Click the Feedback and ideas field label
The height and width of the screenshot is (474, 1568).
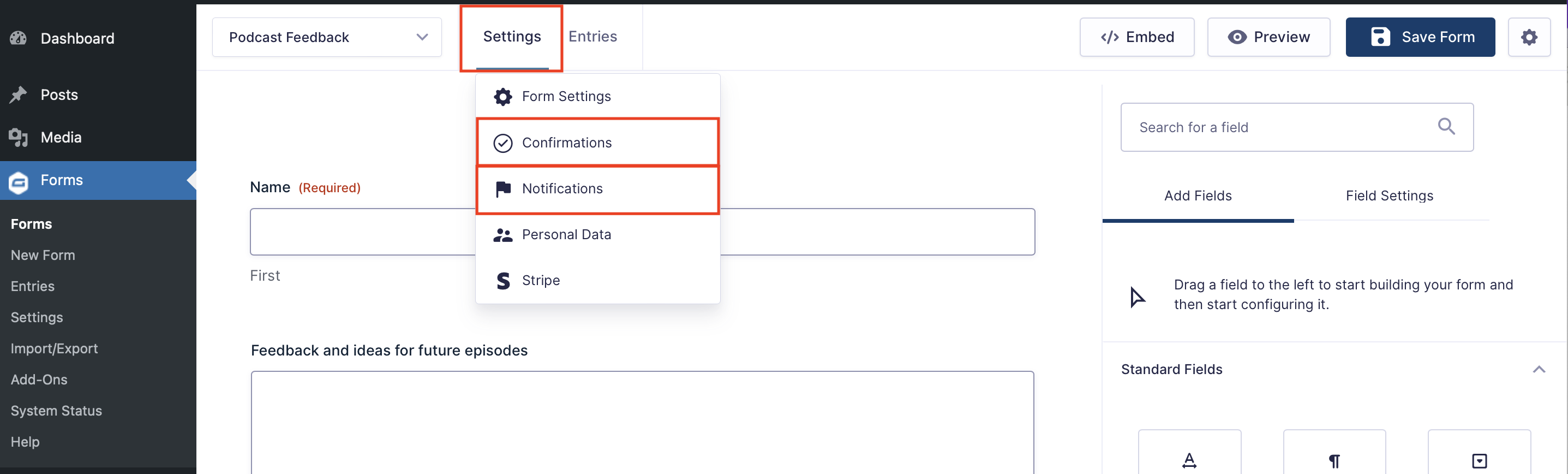(389, 351)
